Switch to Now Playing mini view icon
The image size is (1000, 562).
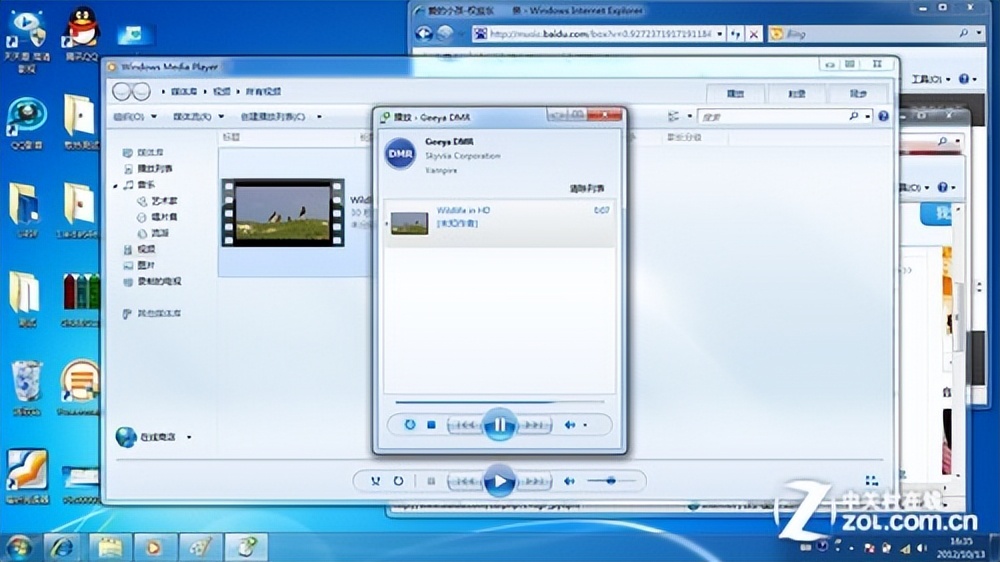(871, 481)
